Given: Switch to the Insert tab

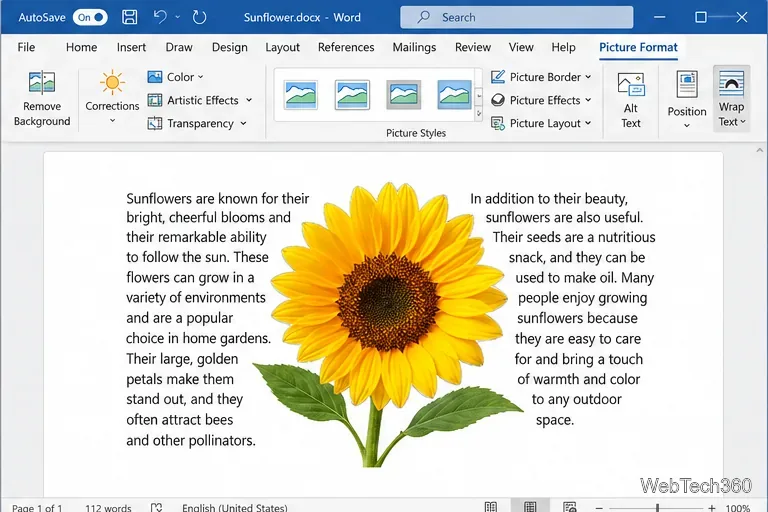Looking at the screenshot, I should [x=131, y=47].
